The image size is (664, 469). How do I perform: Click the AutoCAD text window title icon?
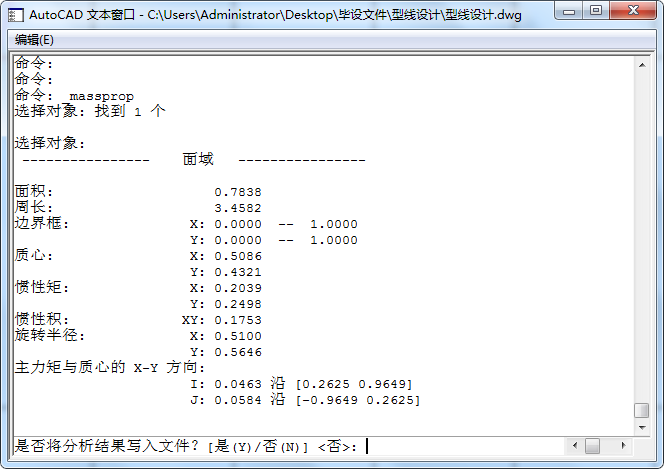[17, 15]
